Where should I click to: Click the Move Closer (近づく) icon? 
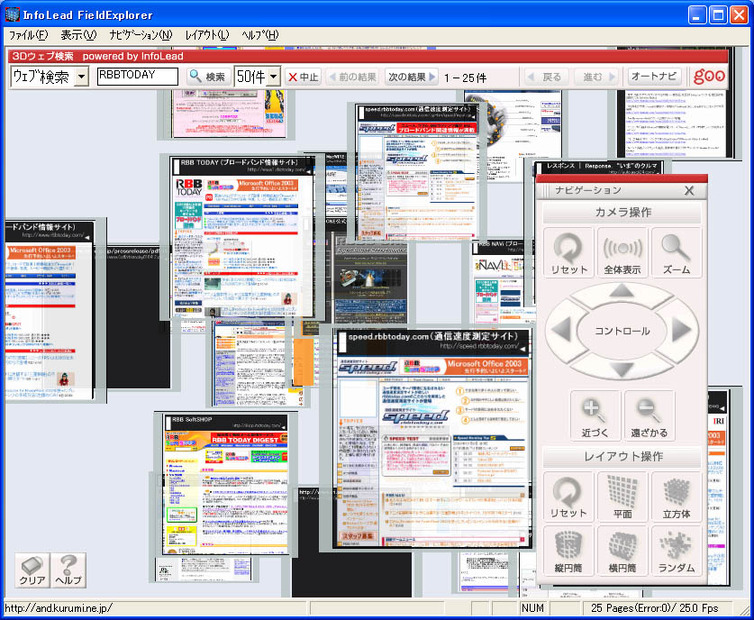(595, 416)
